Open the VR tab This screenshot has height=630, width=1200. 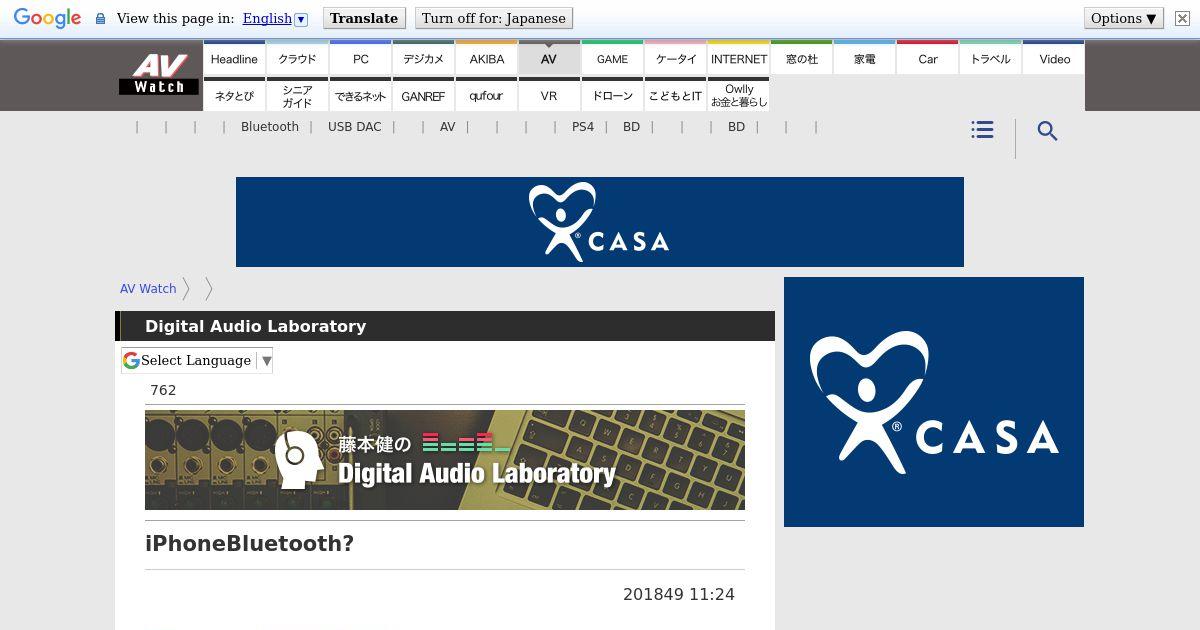[x=549, y=95]
